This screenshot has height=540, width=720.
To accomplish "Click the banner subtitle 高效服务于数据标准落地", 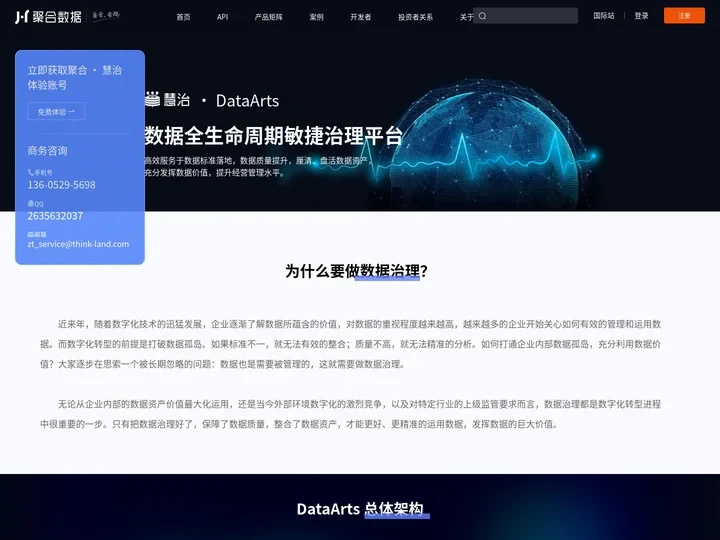I will [257, 167].
